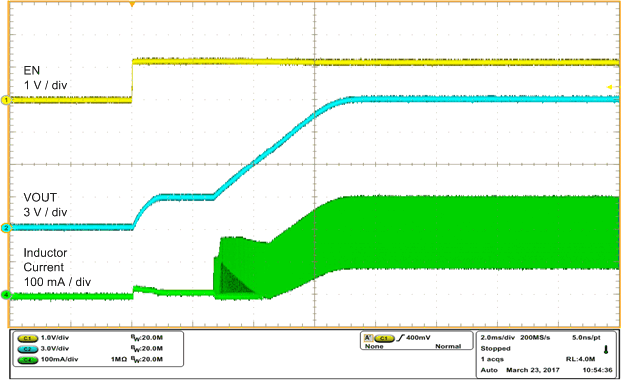Click the C1 trigger source badge
Viewport: 625px width, 380px height.
point(384,338)
